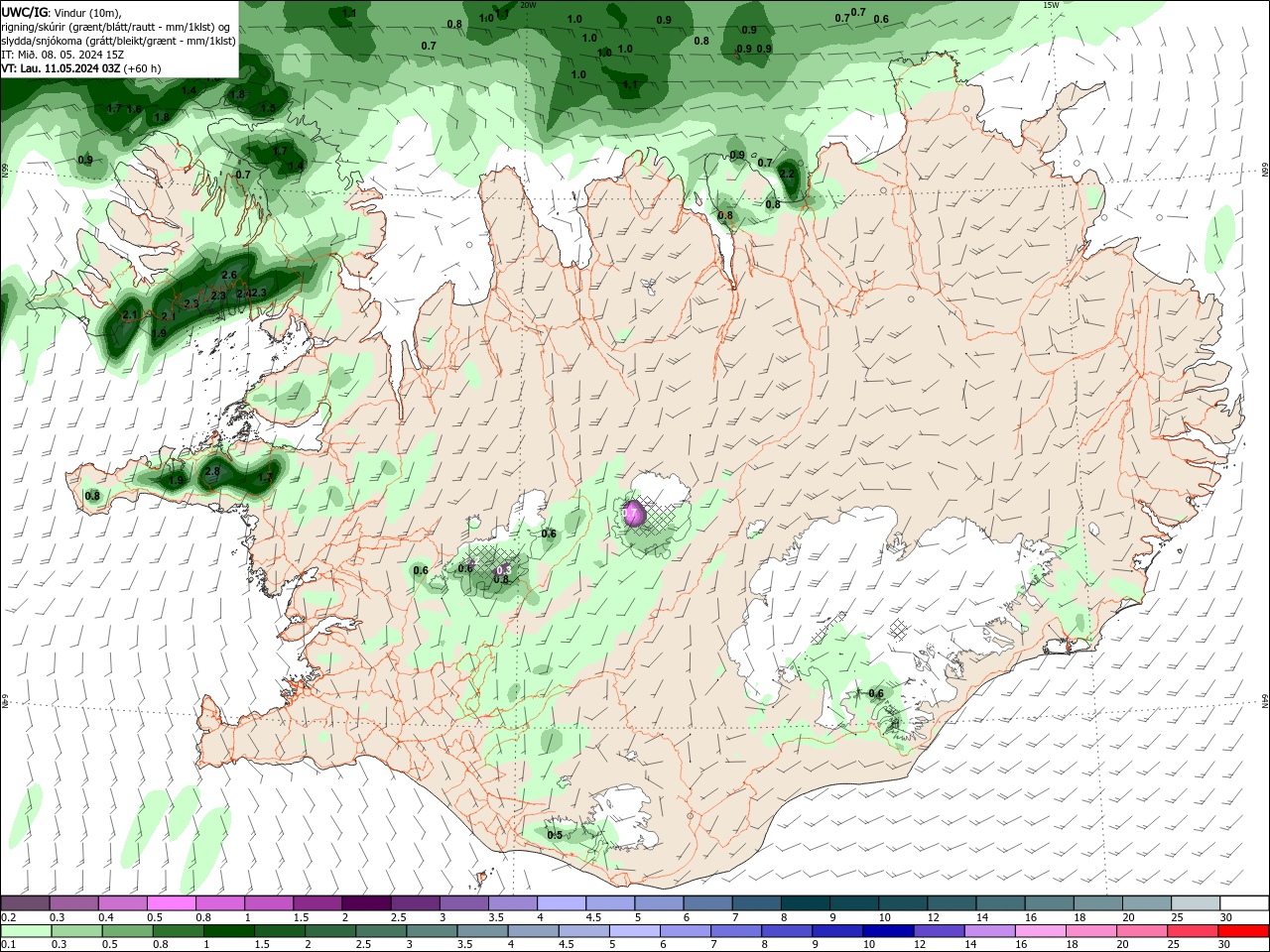Click the 'rigning/skúrir' legend description line
1270x952 pixels.
pyautogui.click(x=117, y=27)
